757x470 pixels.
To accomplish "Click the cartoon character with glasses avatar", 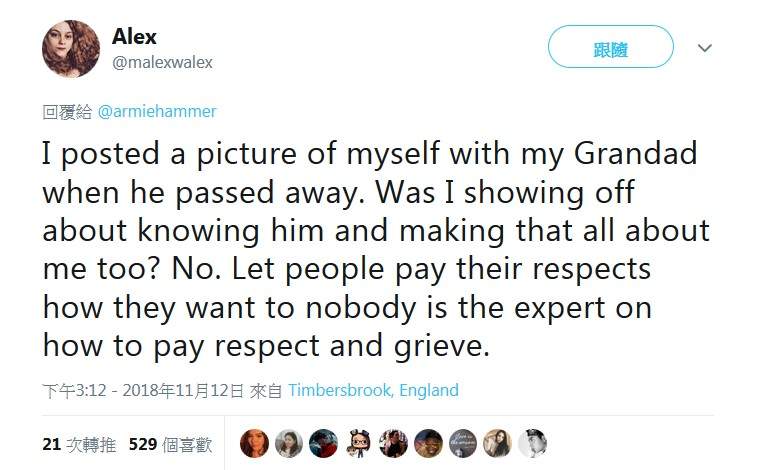I will tap(358, 443).
